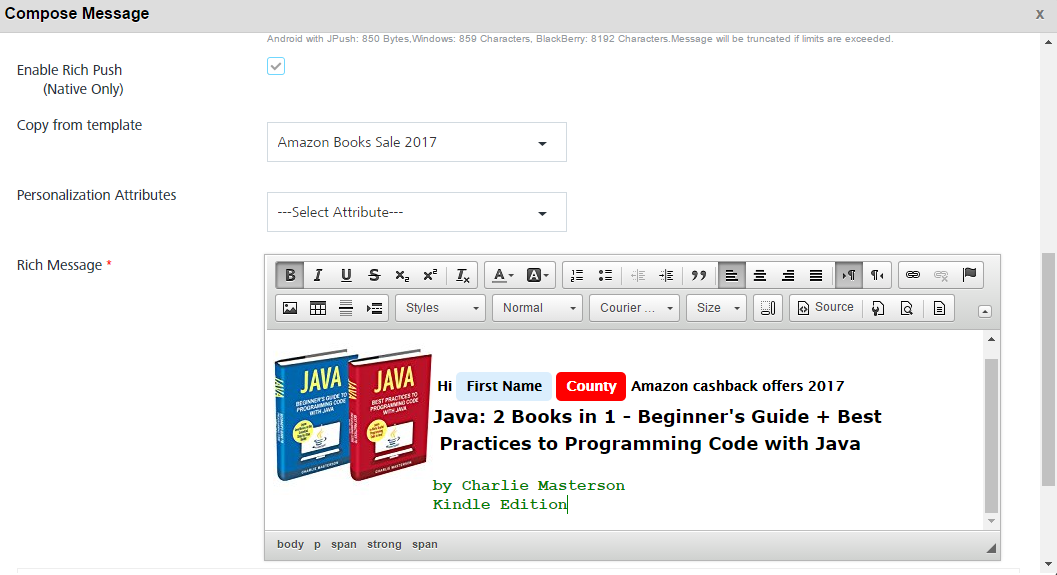Screen dimensions: 1057x575
Task: Select the Java books cover image
Action: [x=353, y=415]
